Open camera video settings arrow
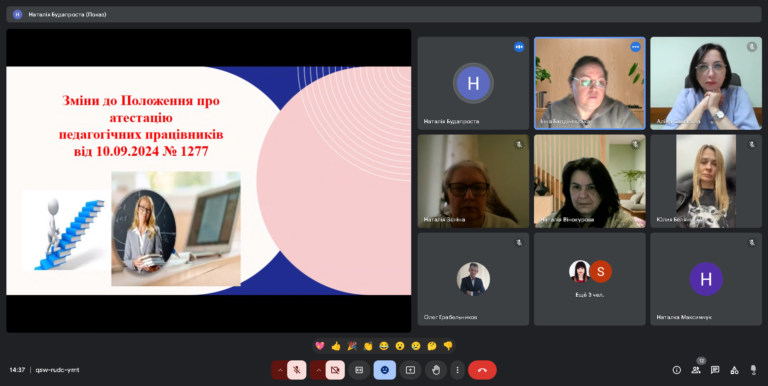Image resolution: width=768 pixels, height=386 pixels. tap(318, 370)
